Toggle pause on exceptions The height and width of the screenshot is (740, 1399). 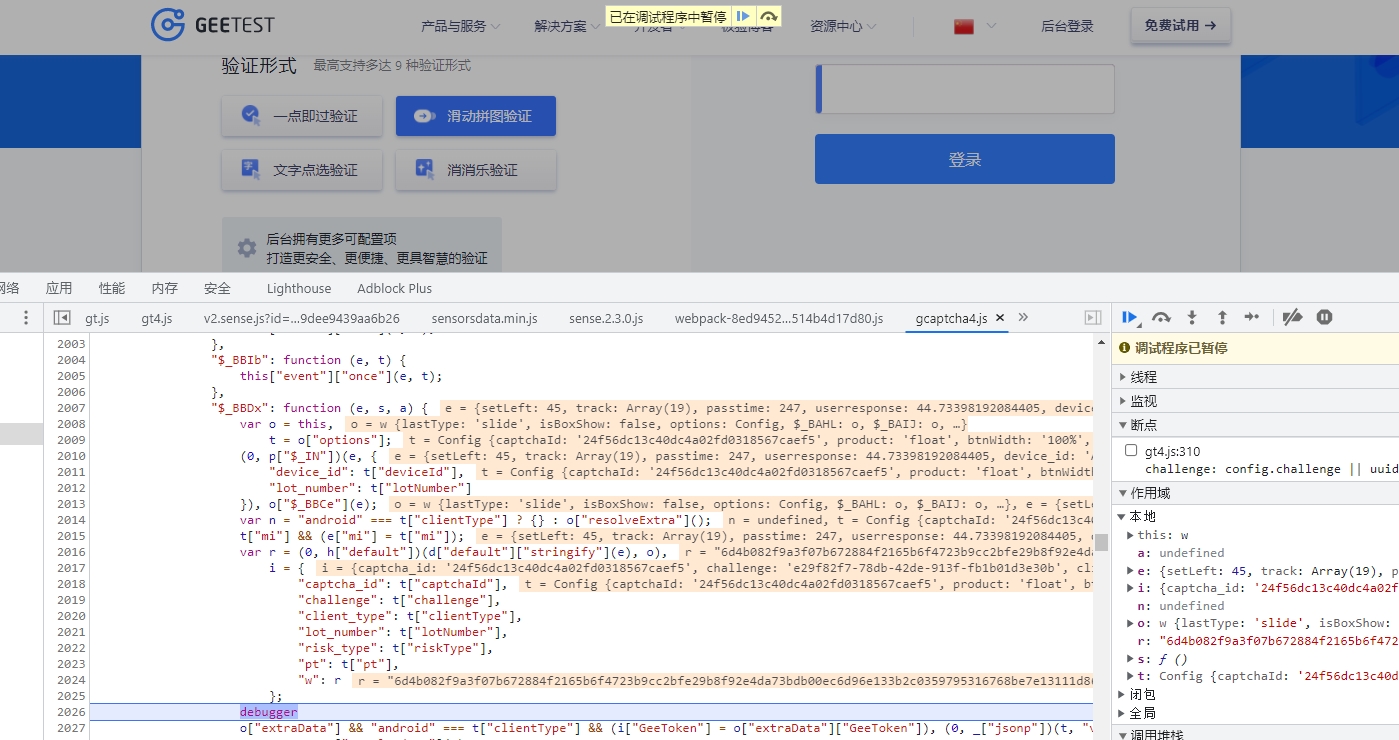(x=1324, y=317)
